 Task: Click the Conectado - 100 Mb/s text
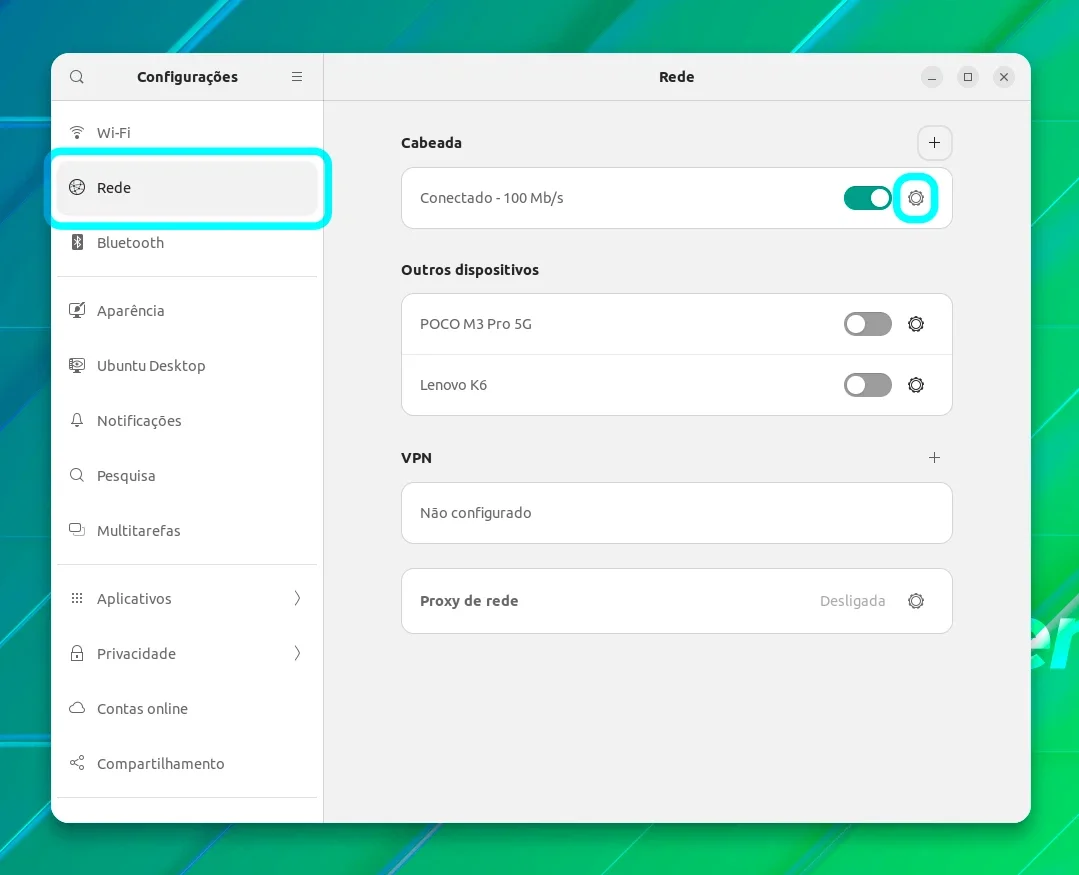tap(491, 198)
